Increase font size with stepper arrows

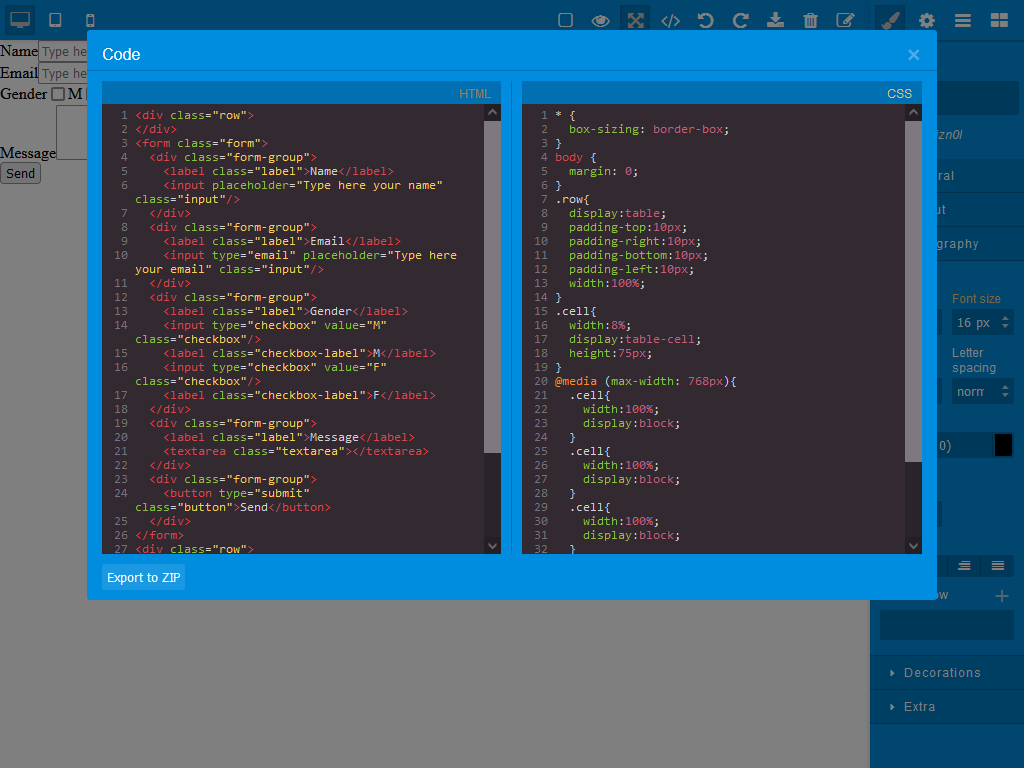tap(1005, 319)
